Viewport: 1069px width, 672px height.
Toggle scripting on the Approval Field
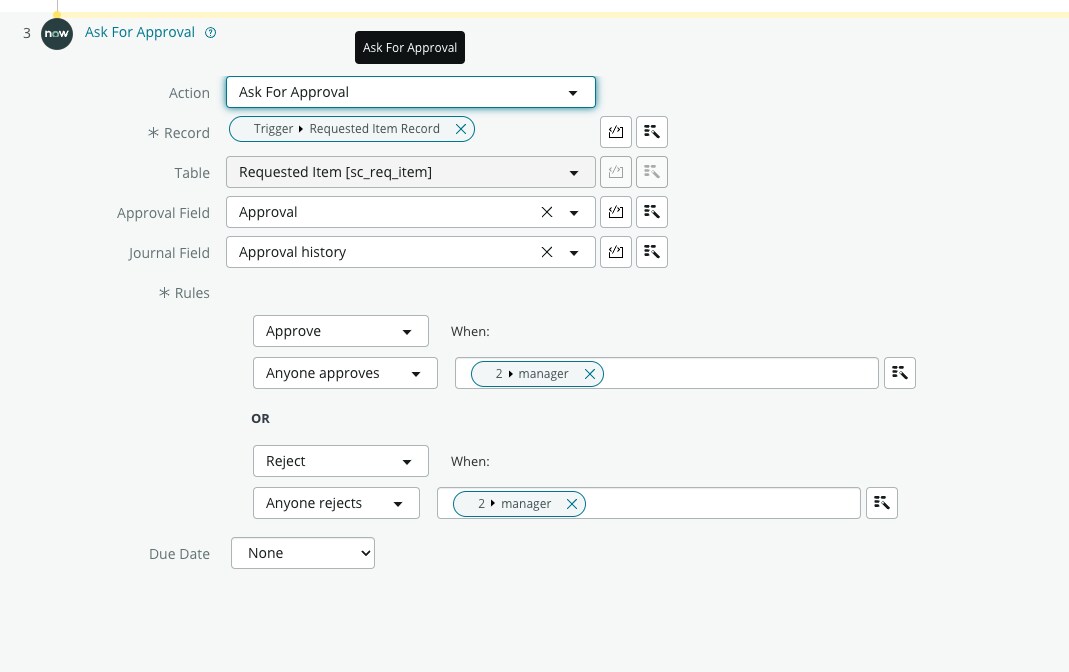tap(615, 211)
